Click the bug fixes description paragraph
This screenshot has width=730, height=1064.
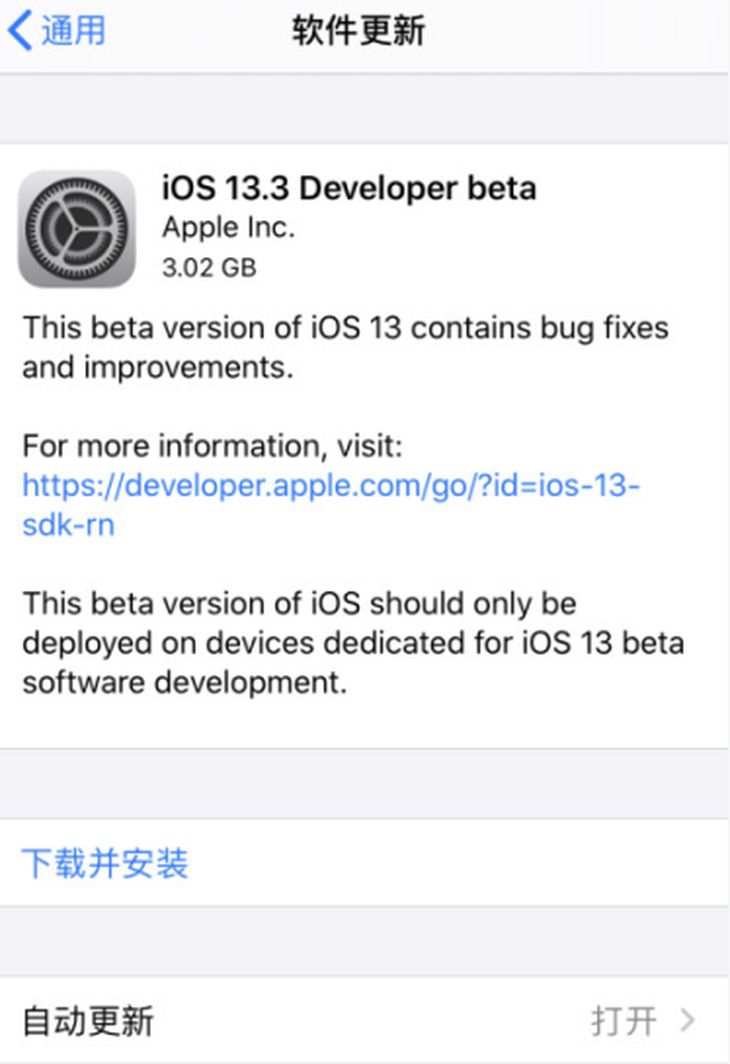345,347
